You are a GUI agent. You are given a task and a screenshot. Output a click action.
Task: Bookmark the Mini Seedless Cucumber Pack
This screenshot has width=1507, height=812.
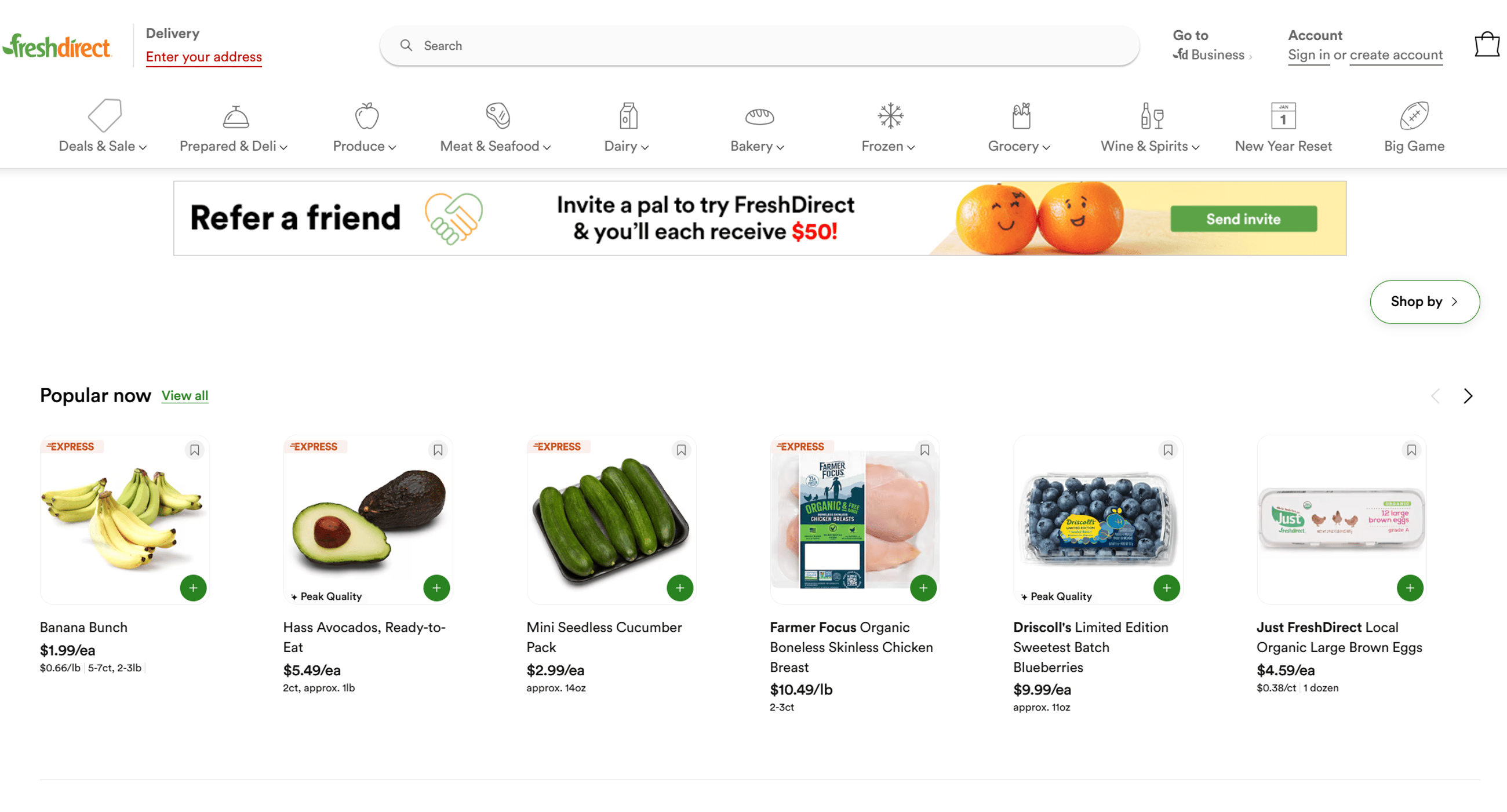pos(681,450)
